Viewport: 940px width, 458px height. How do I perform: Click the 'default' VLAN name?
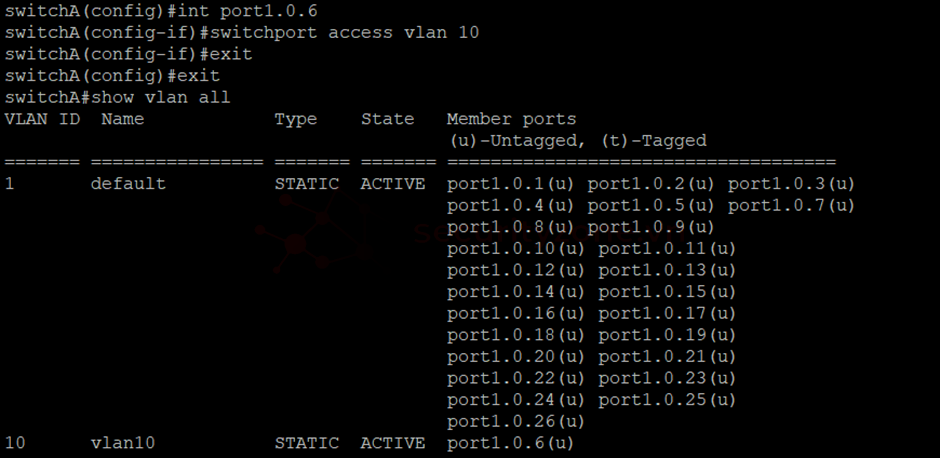[x=128, y=183]
